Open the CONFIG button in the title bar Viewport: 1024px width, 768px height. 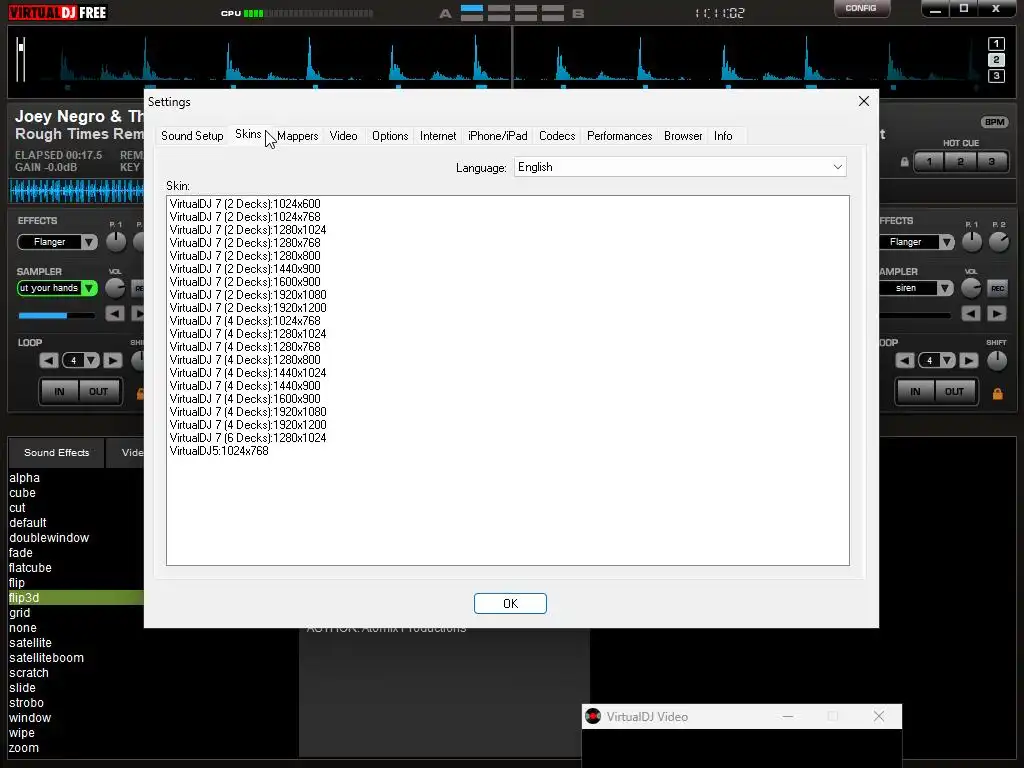click(x=861, y=8)
